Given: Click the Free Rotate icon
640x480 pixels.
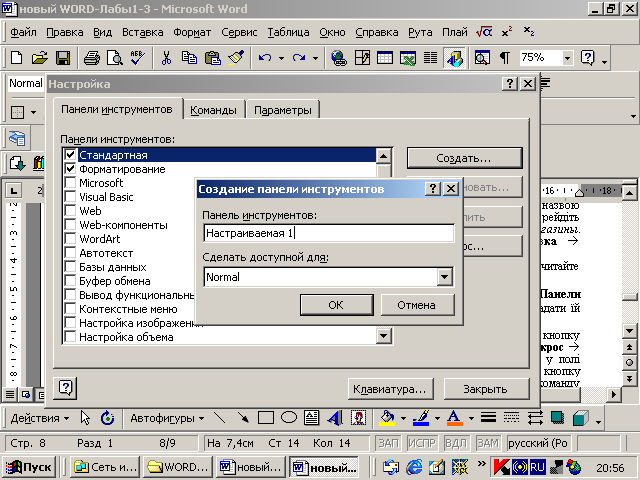Looking at the screenshot, I should tap(108, 418).
